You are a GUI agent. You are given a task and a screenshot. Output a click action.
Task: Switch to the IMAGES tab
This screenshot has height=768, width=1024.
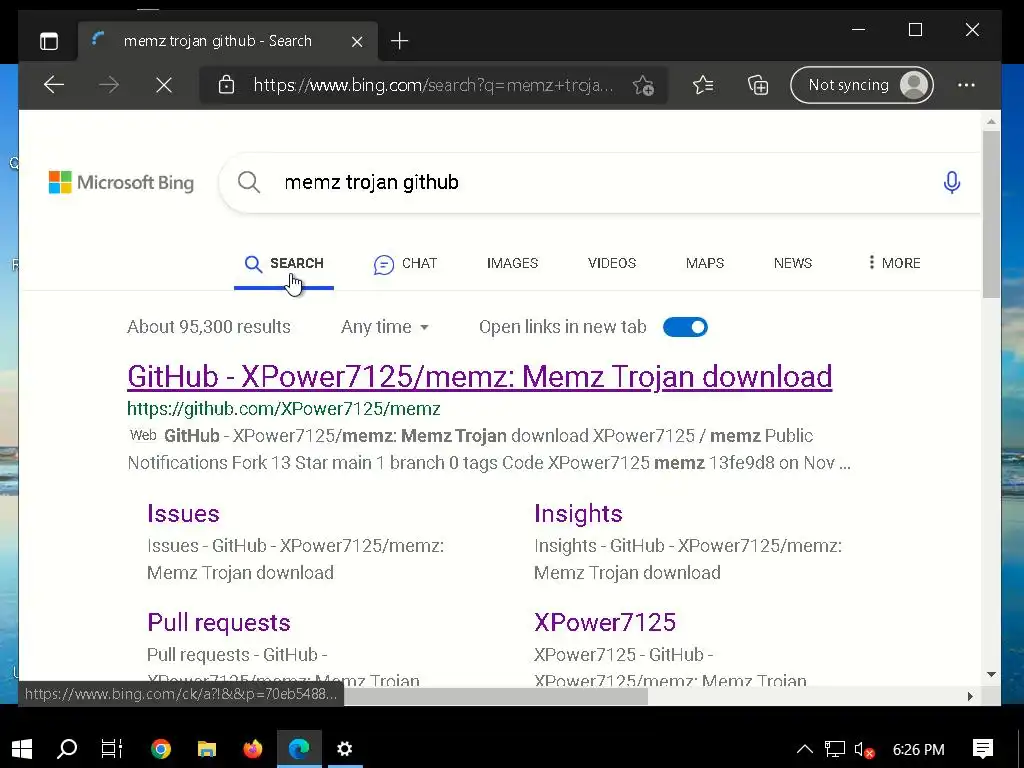[512, 263]
